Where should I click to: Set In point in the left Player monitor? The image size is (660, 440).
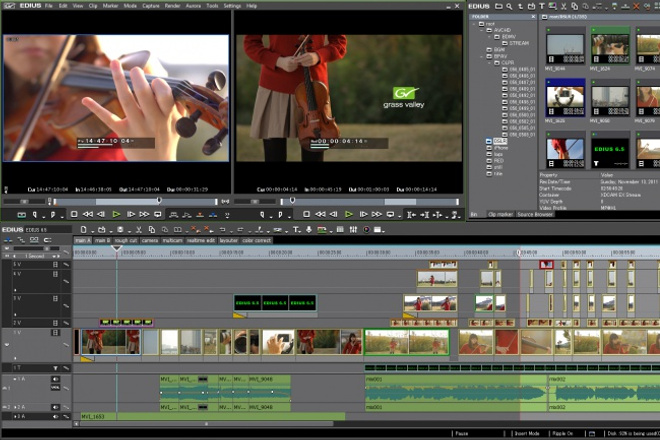click(x=35, y=215)
